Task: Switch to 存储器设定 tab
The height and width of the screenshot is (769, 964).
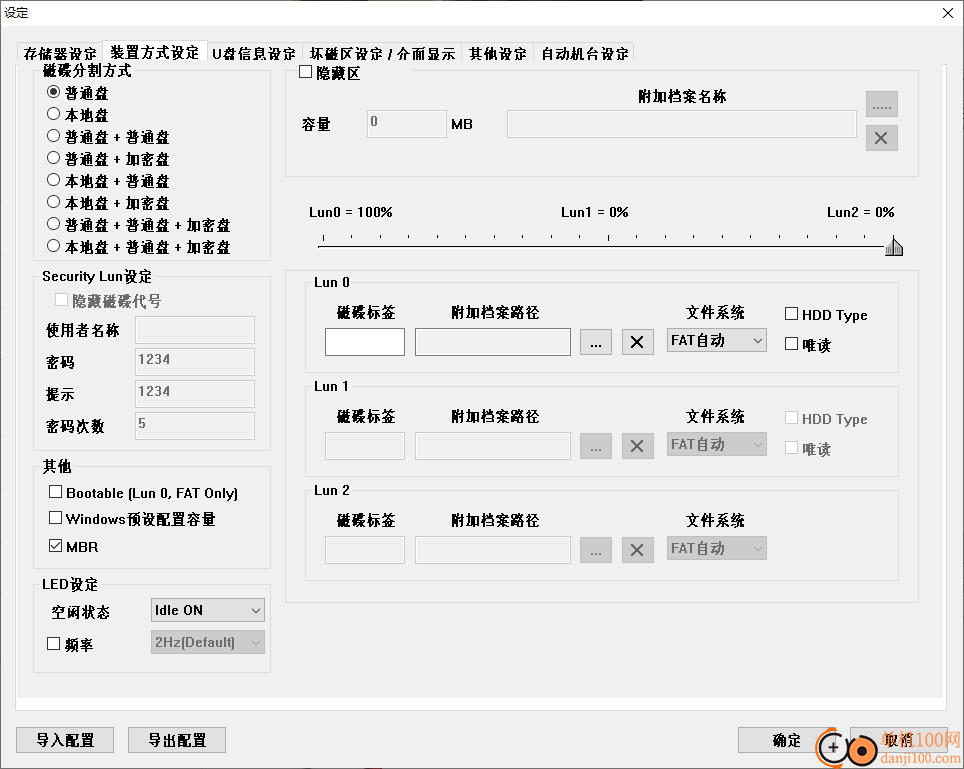Action: coord(60,53)
